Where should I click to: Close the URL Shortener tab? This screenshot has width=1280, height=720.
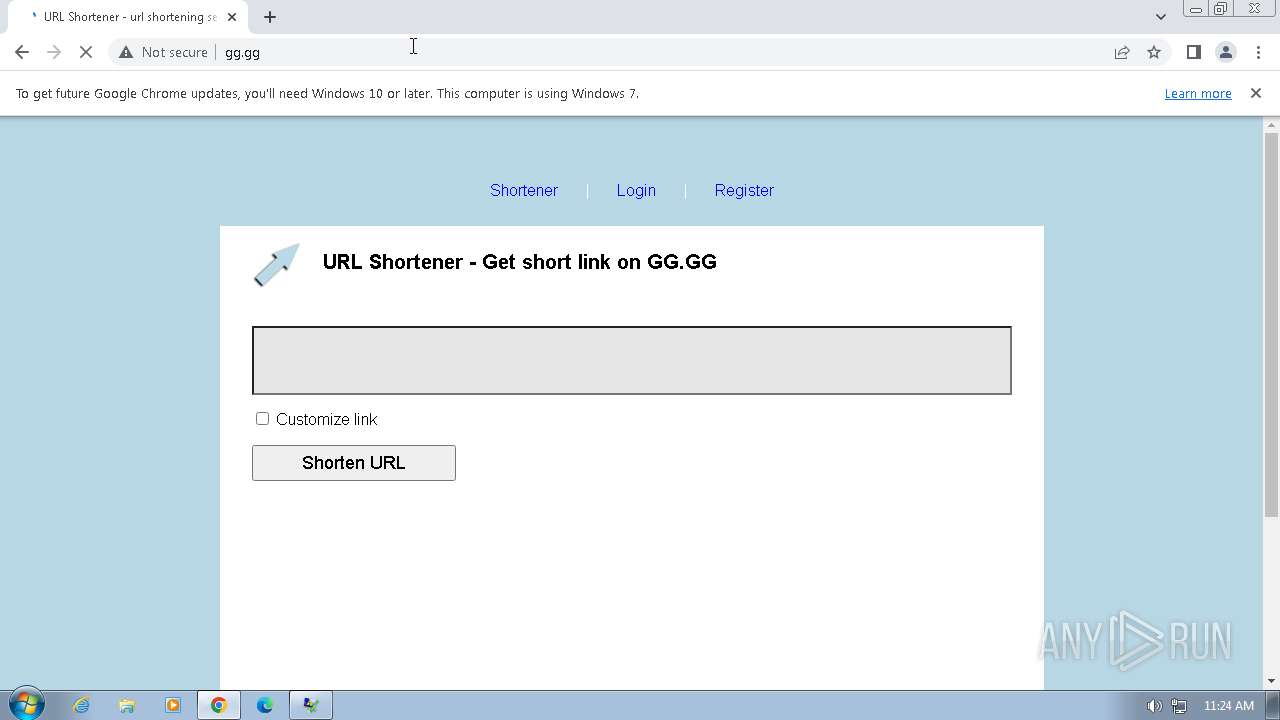point(232,17)
